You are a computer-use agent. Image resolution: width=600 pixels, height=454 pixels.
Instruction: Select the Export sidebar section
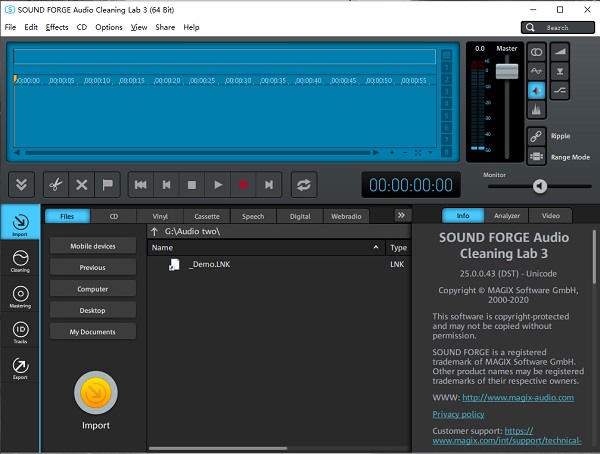[20, 368]
